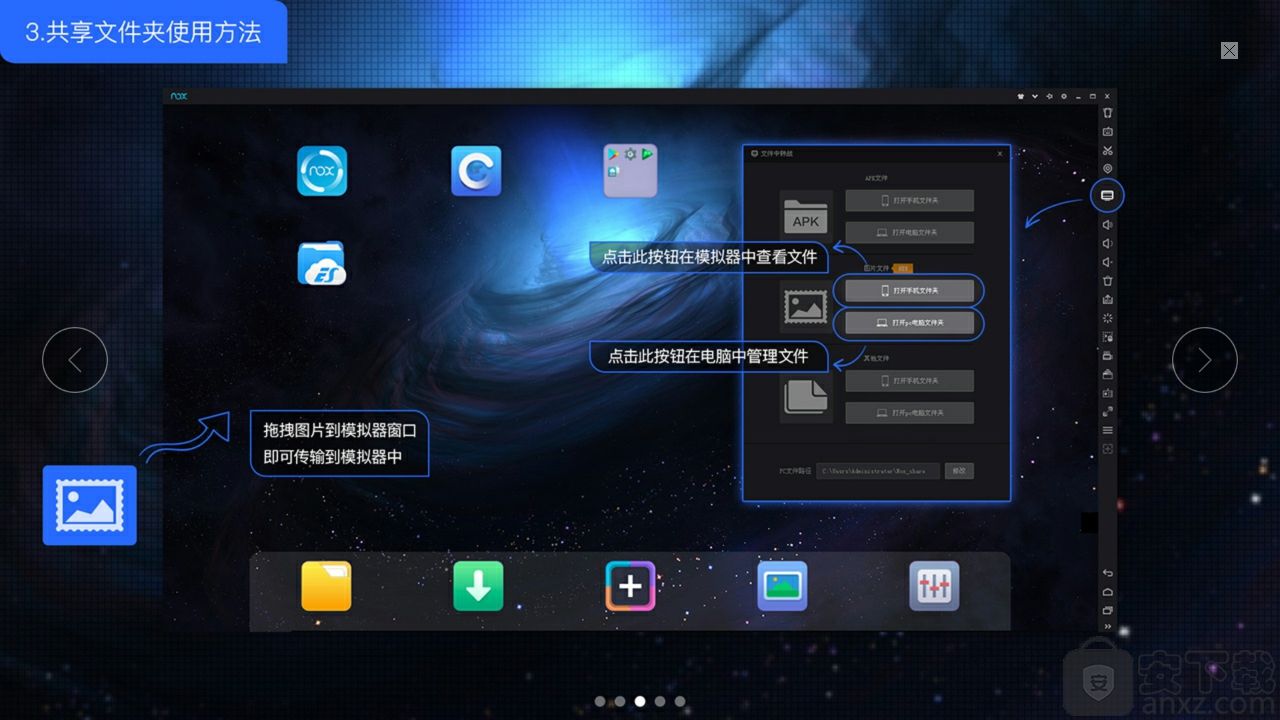Open ES File Explorer app icon
Image resolution: width=1280 pixels, height=720 pixels.
[x=322, y=263]
